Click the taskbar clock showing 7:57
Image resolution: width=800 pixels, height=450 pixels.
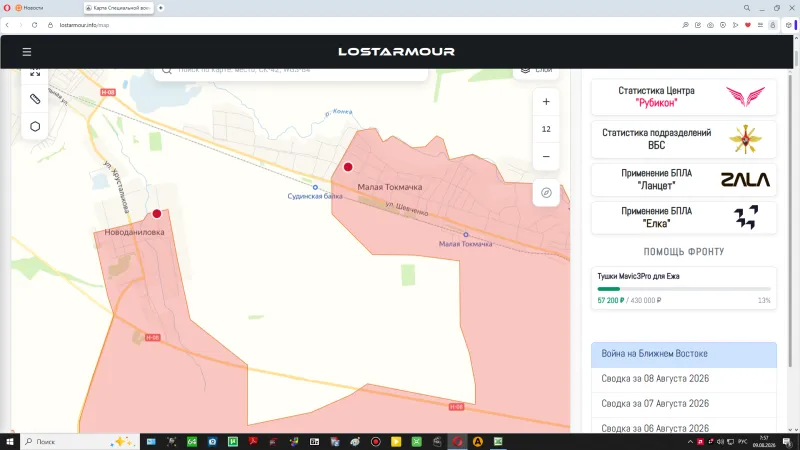(x=764, y=442)
